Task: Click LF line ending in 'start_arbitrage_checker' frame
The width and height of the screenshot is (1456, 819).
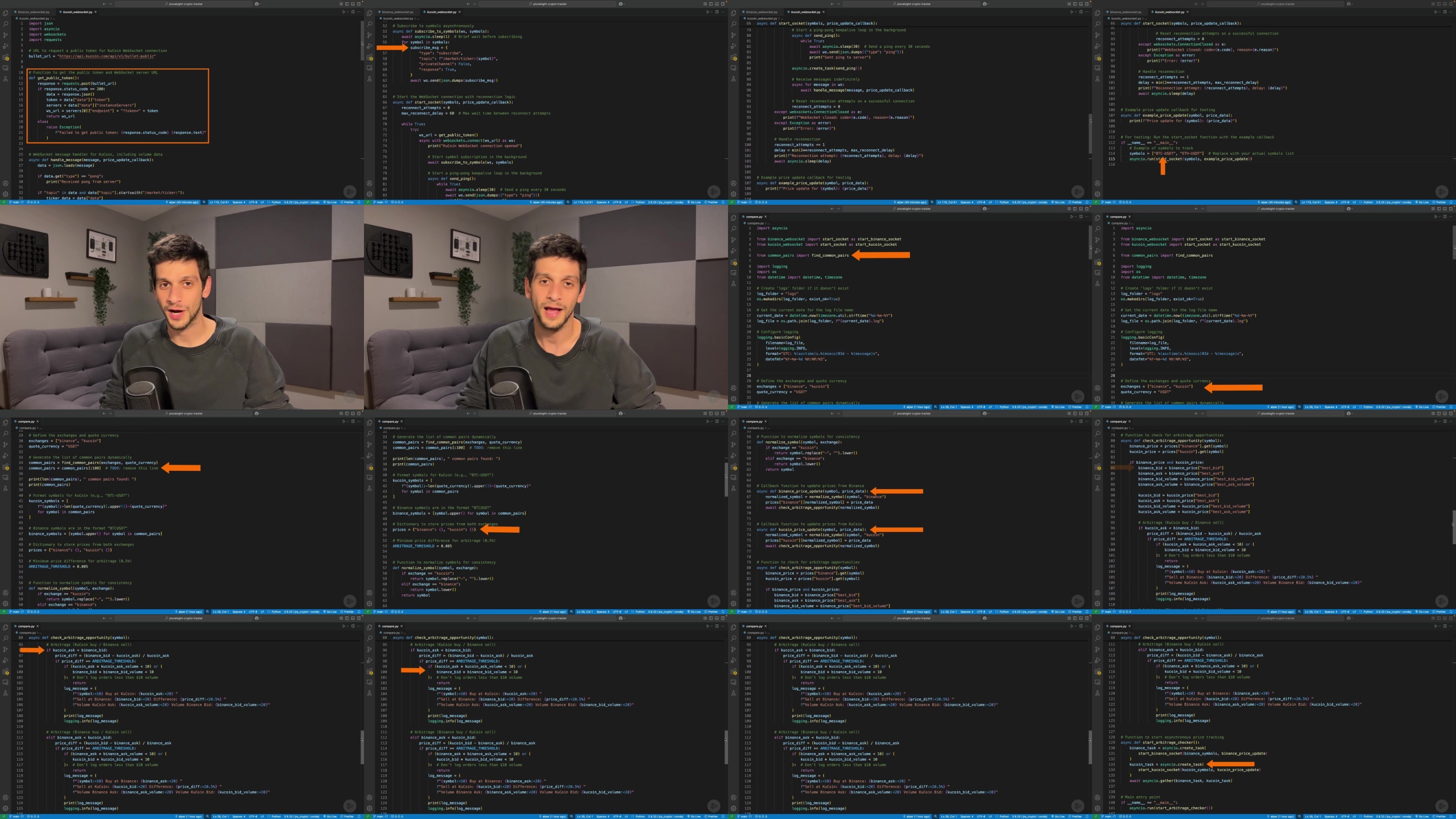Action: pos(1354,816)
